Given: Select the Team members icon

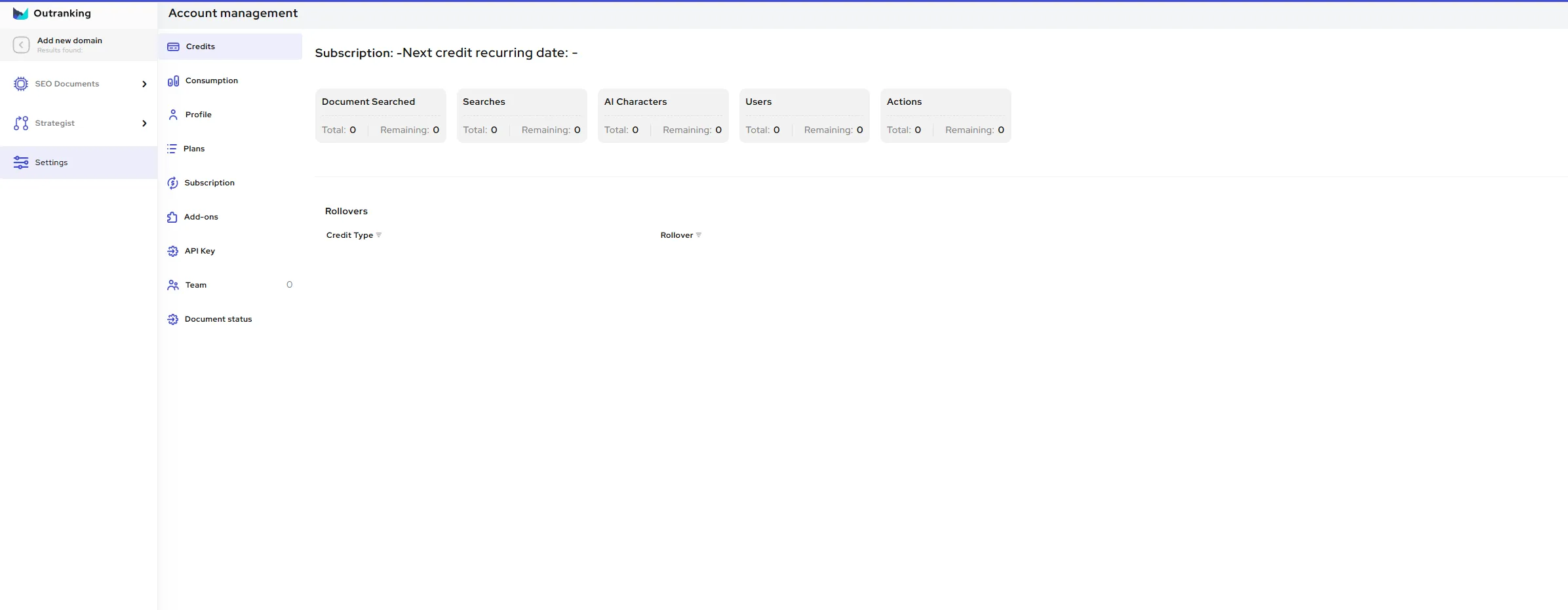Looking at the screenshot, I should click(172, 285).
